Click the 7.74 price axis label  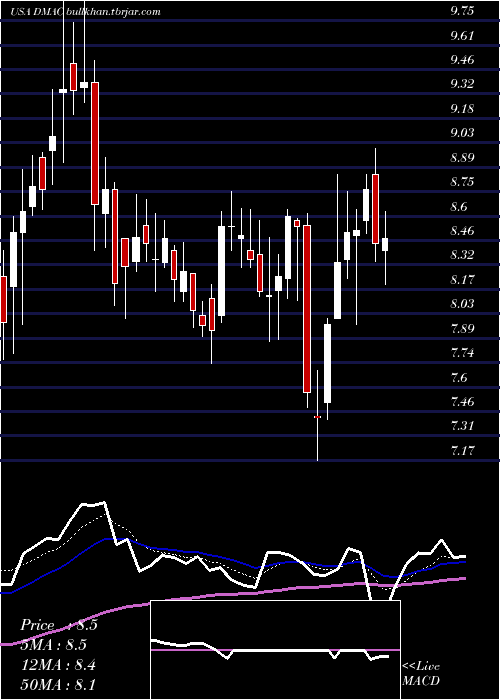[462, 354]
